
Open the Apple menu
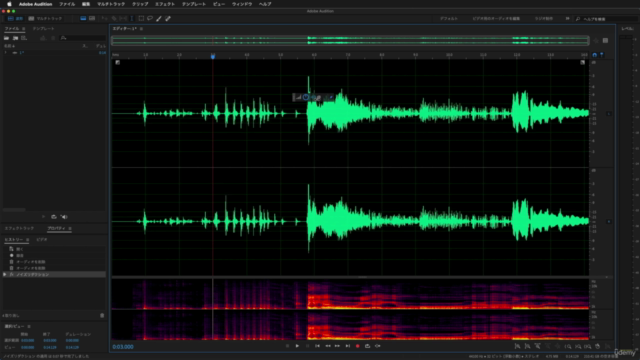click(x=9, y=4)
